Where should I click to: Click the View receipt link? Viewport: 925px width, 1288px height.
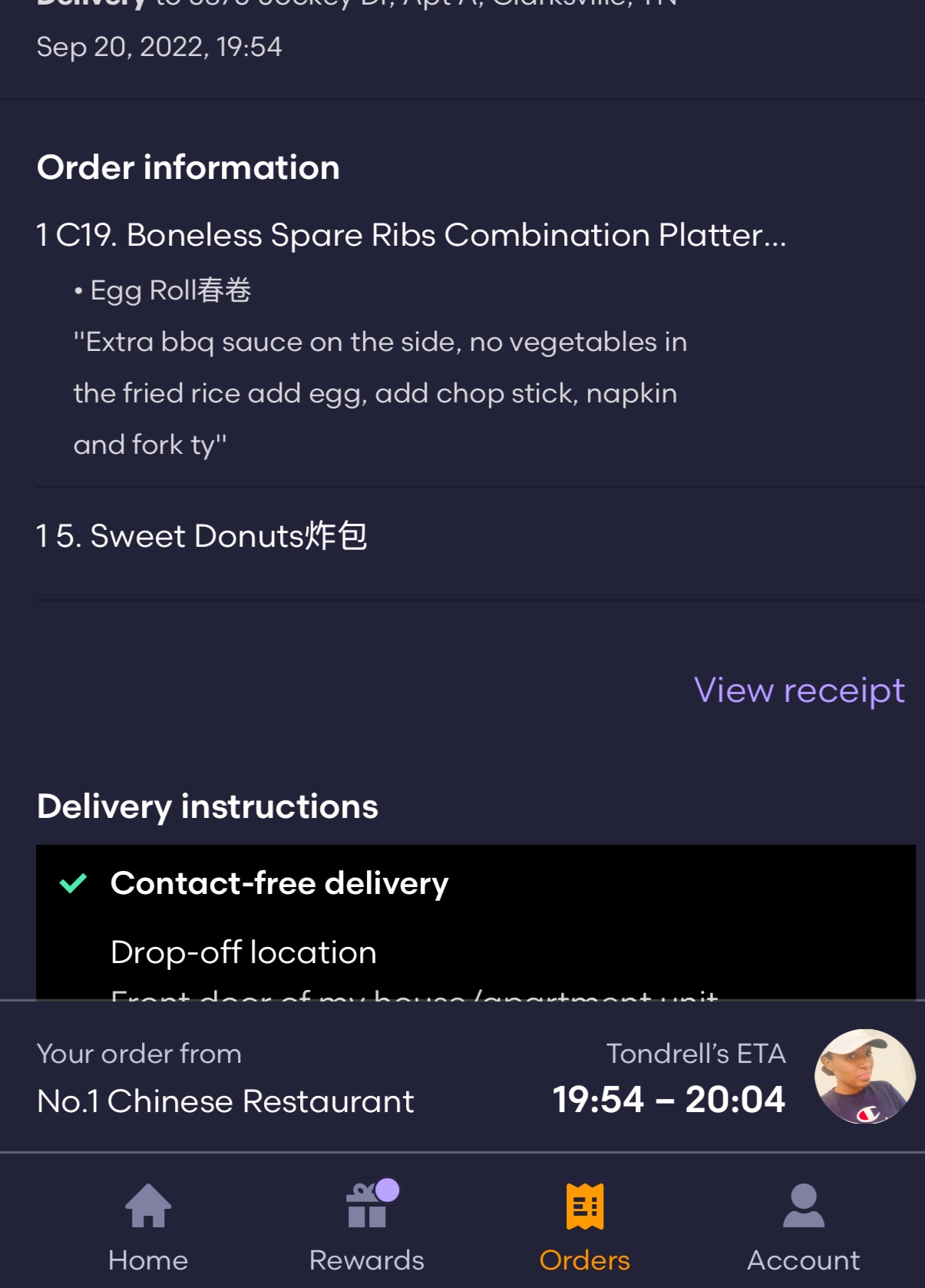(799, 690)
